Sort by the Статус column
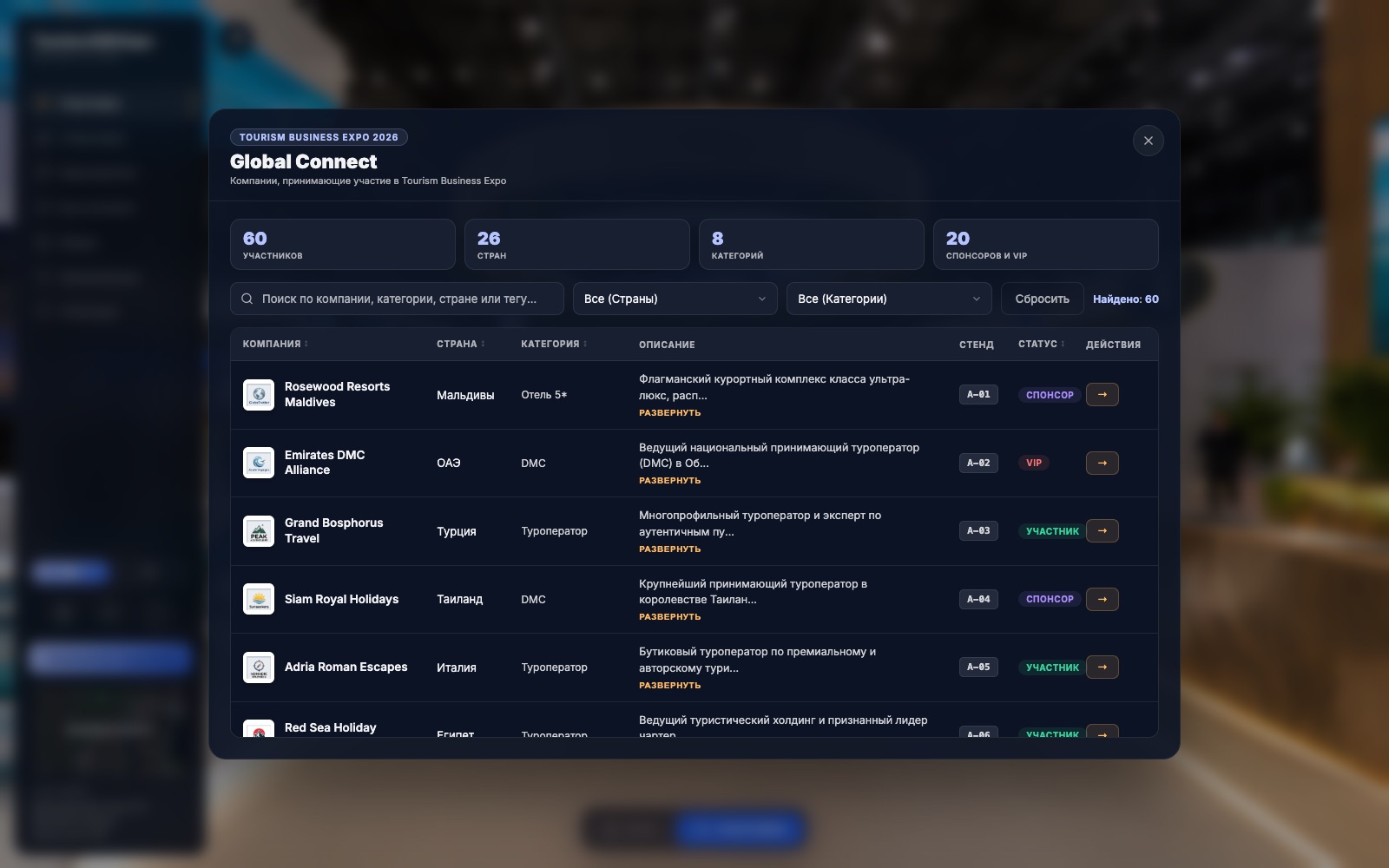The height and width of the screenshot is (868, 1389). coord(1041,344)
